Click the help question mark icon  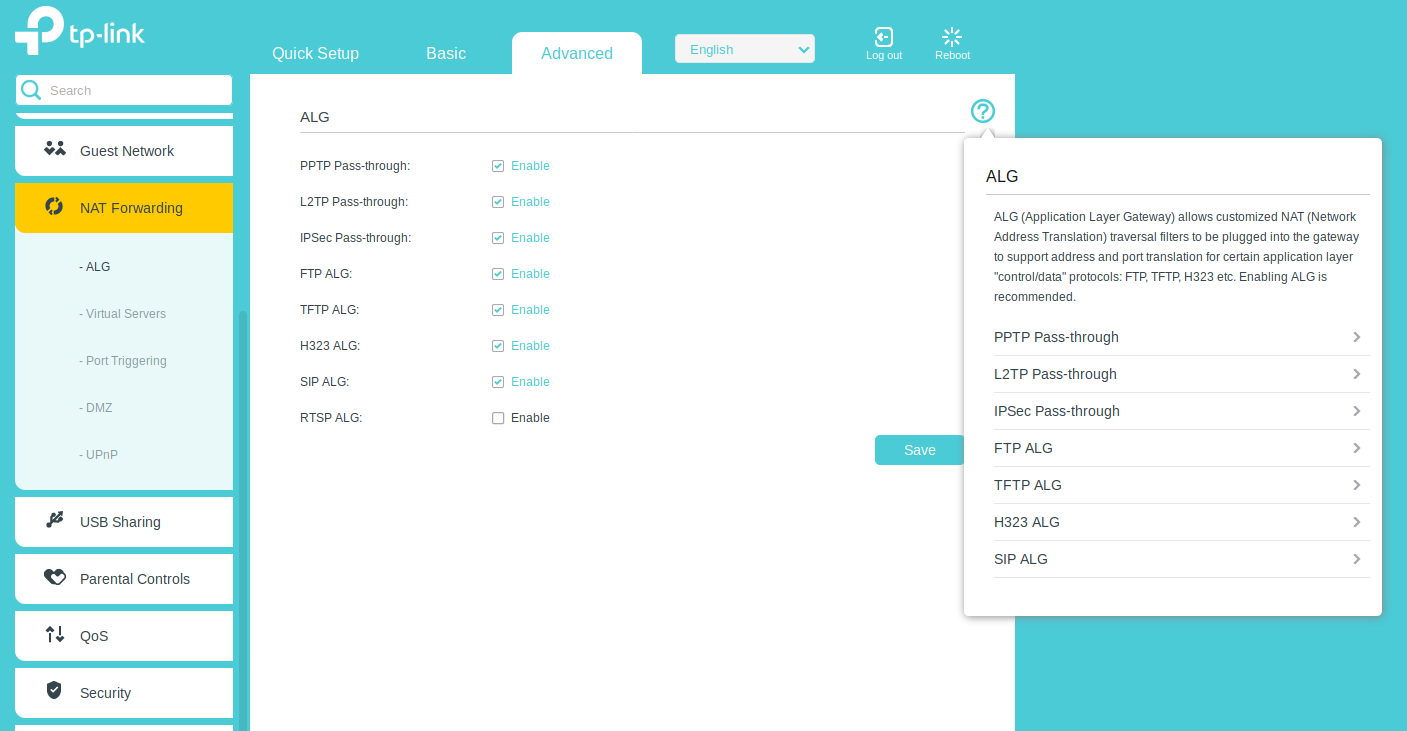(983, 111)
